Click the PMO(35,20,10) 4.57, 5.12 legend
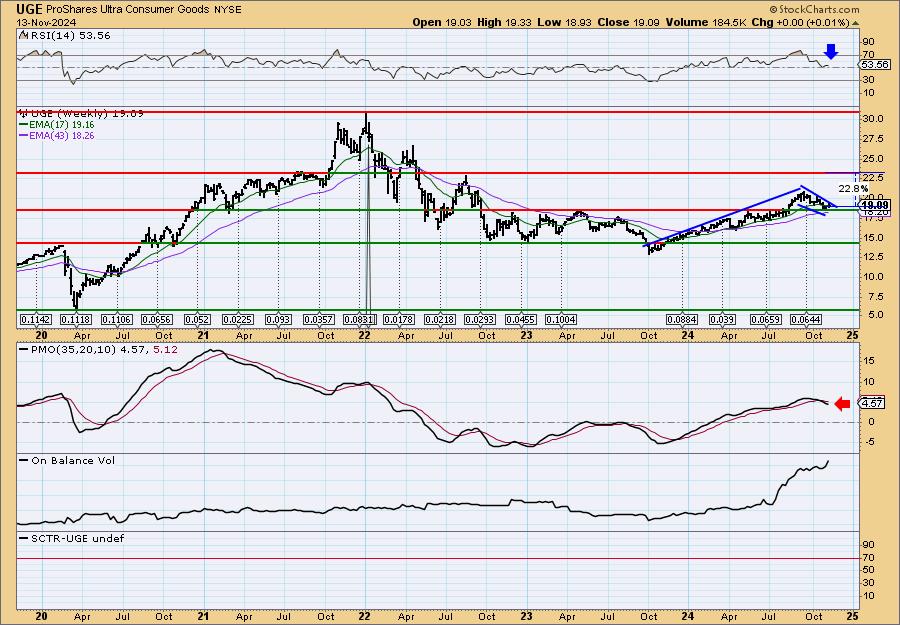This screenshot has height=625, width=900. pos(98,348)
